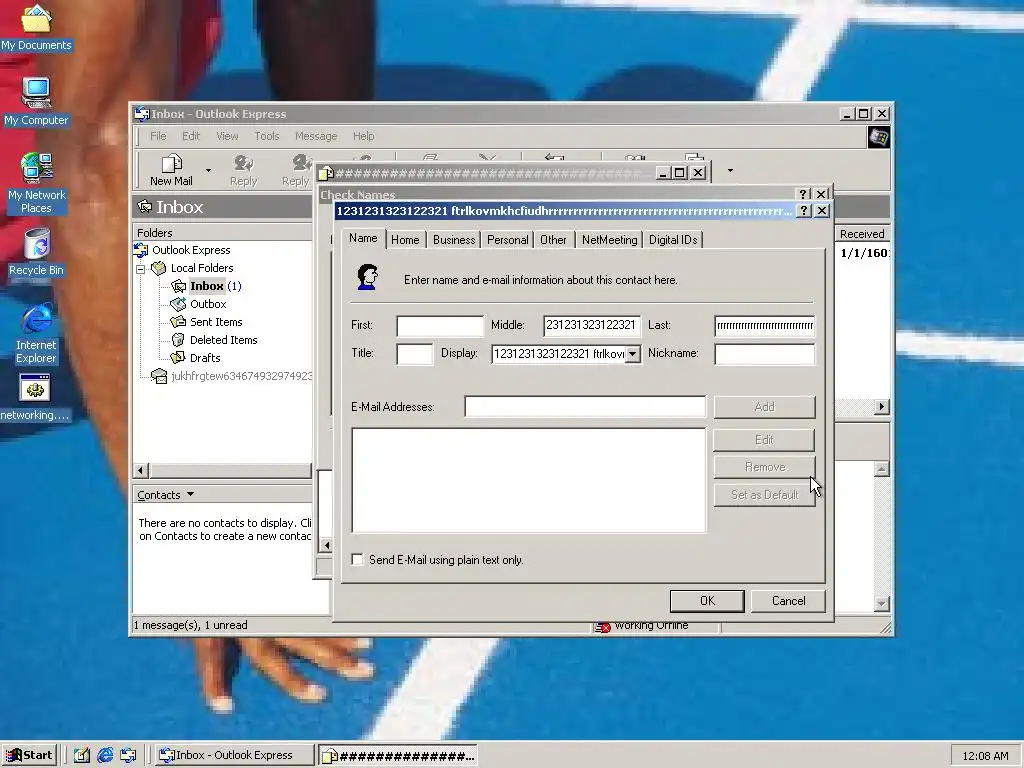Switch to the Digital IDs tab
The height and width of the screenshot is (768, 1024).
tap(673, 240)
